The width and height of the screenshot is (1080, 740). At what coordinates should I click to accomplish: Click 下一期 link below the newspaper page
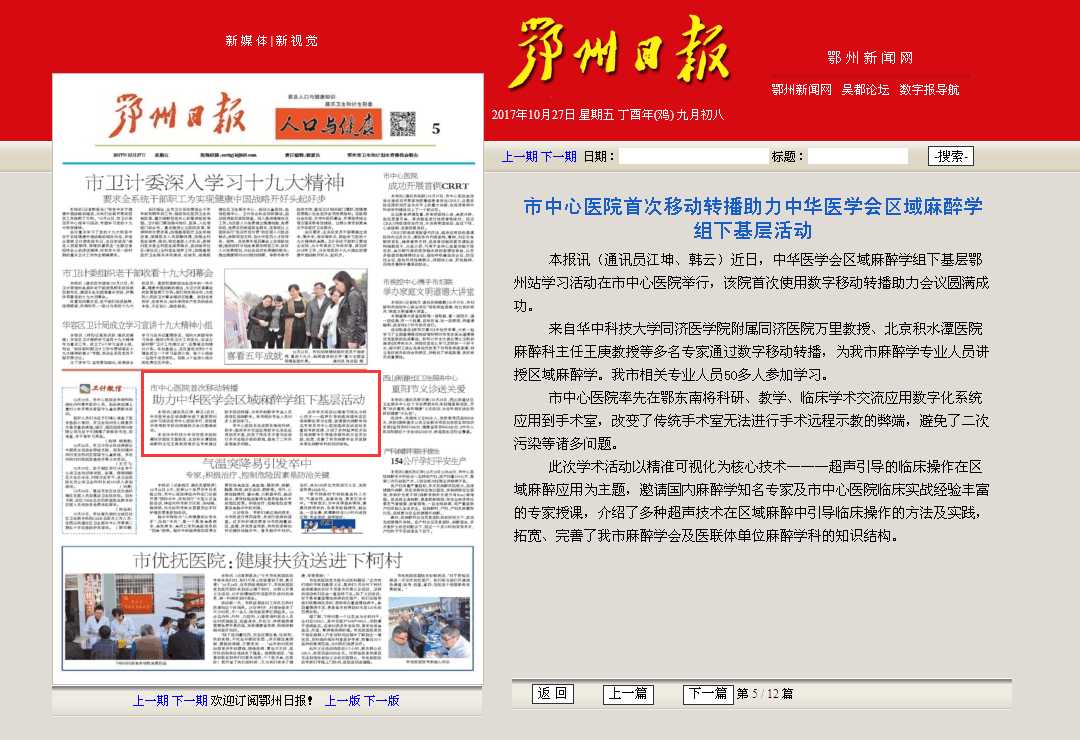coord(189,701)
